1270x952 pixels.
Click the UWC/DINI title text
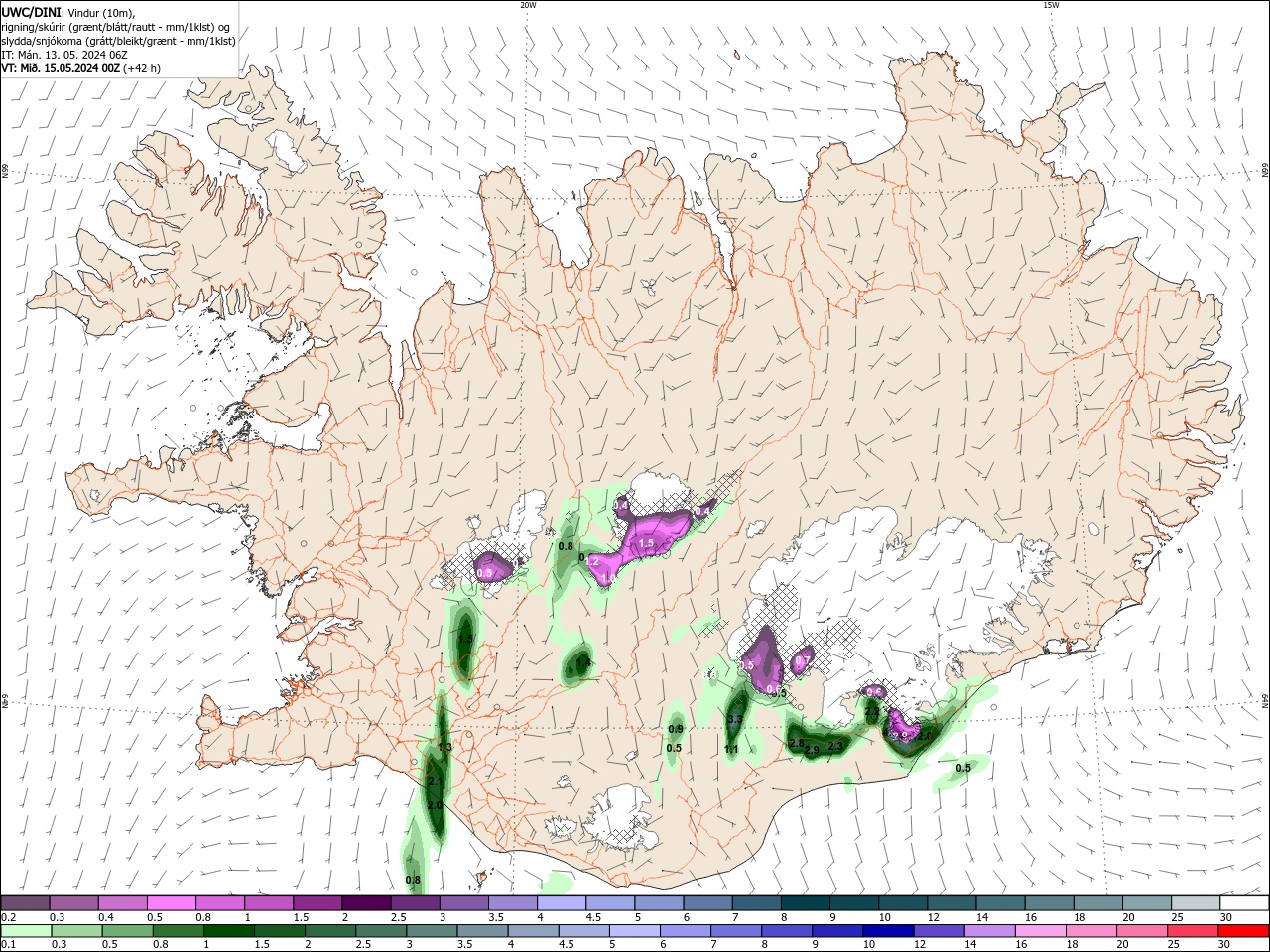tap(29, 12)
